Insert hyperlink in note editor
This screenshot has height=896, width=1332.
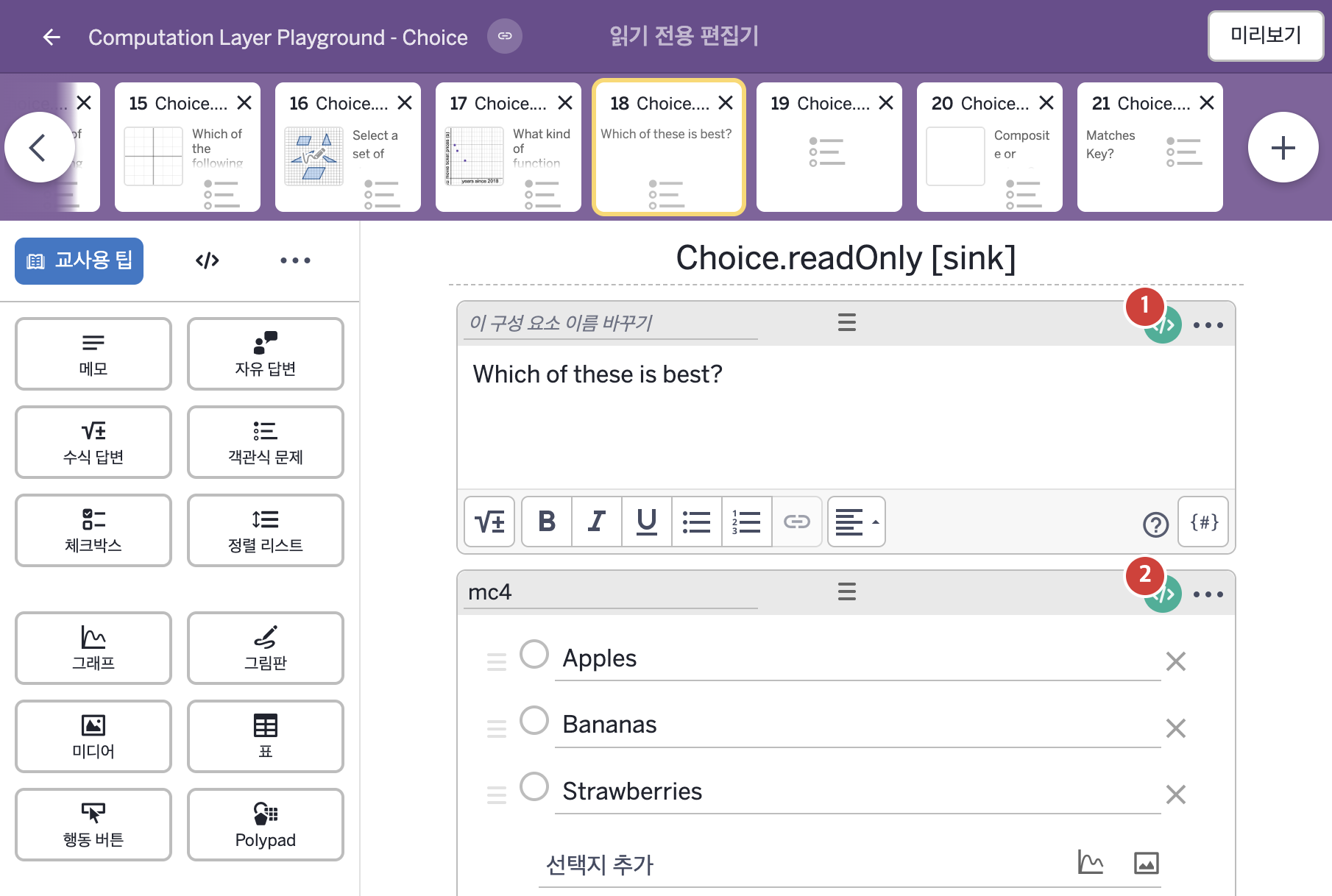797,522
